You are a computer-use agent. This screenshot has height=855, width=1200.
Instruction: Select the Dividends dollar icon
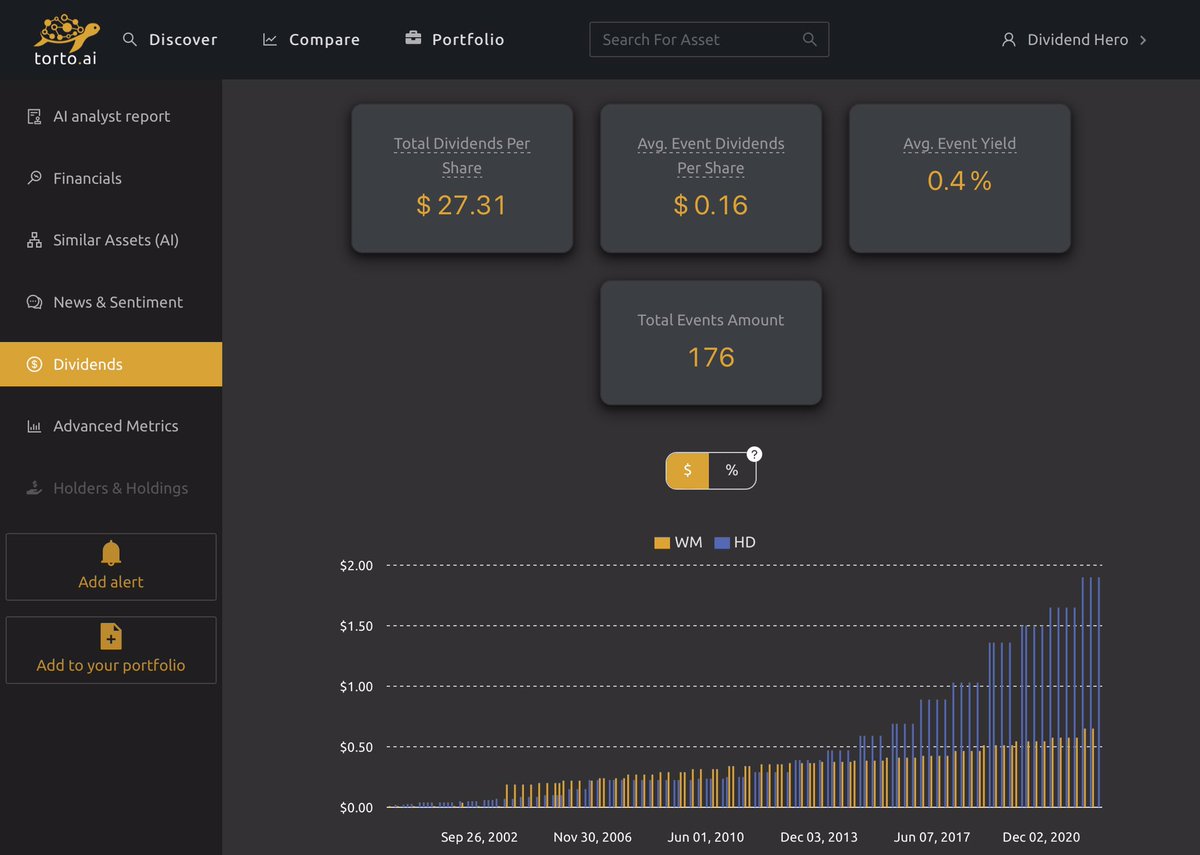point(32,364)
